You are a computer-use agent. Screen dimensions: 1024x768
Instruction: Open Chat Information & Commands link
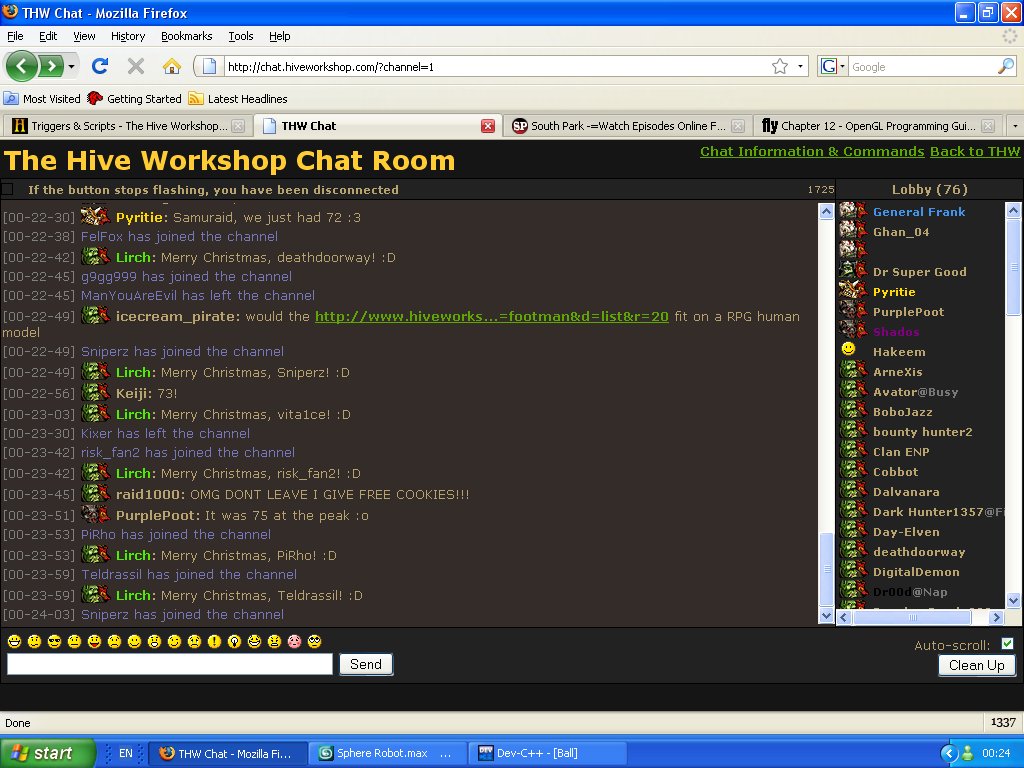812,152
